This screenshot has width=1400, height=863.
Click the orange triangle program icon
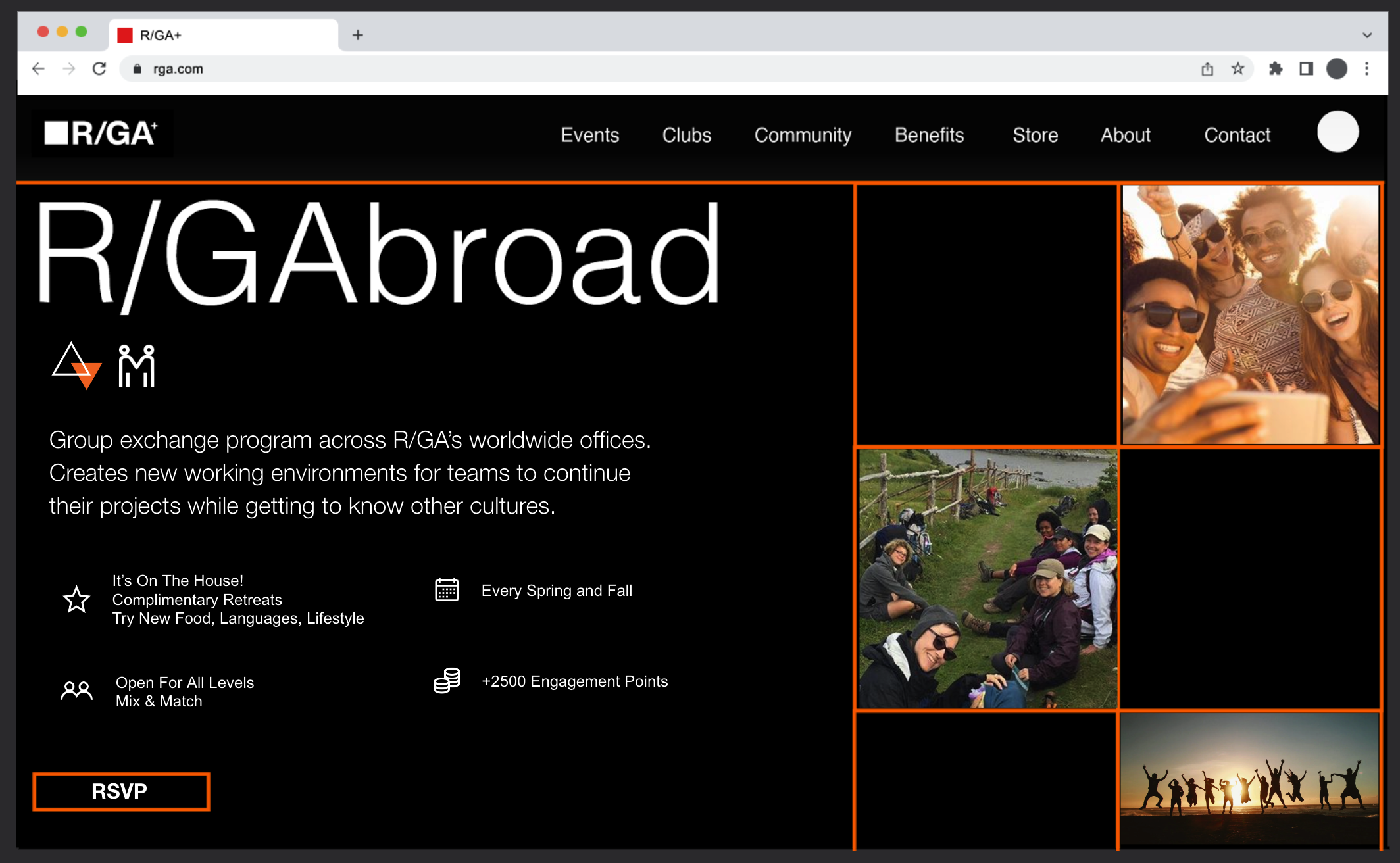pyautogui.click(x=76, y=366)
